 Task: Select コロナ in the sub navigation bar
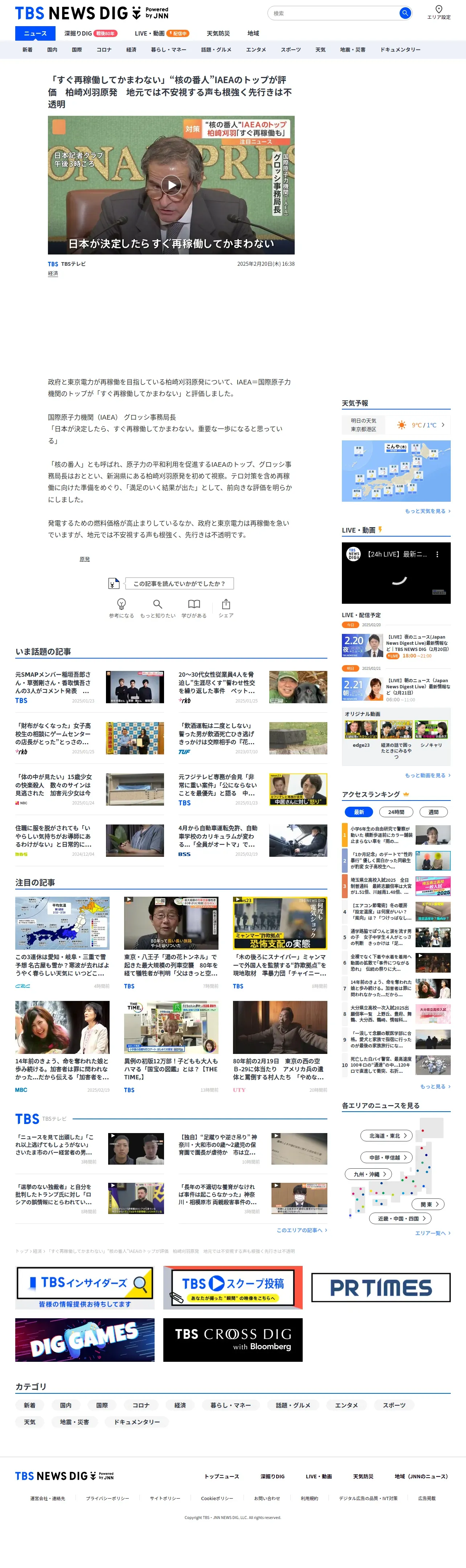click(x=104, y=50)
